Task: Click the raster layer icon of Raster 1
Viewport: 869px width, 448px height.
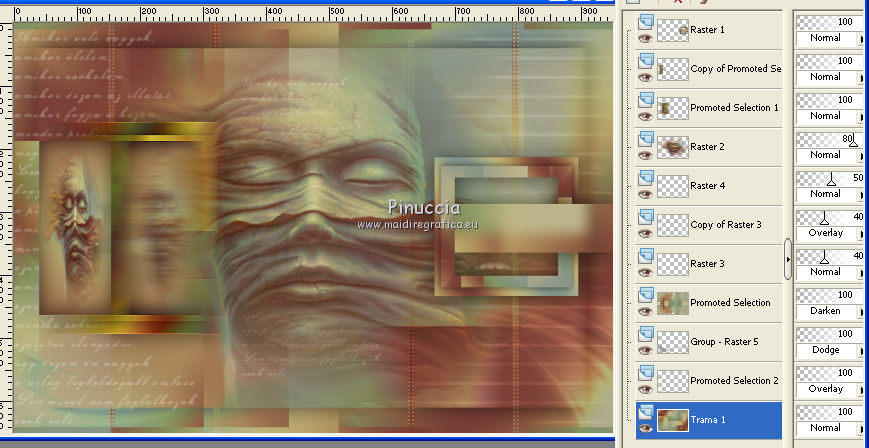Action: pos(646,22)
